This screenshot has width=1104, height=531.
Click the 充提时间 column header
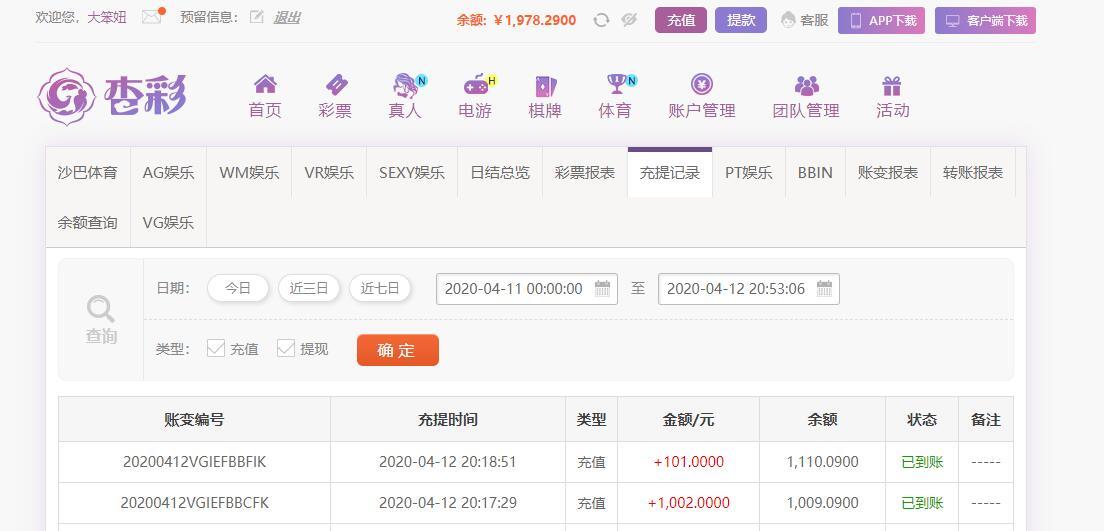point(448,420)
